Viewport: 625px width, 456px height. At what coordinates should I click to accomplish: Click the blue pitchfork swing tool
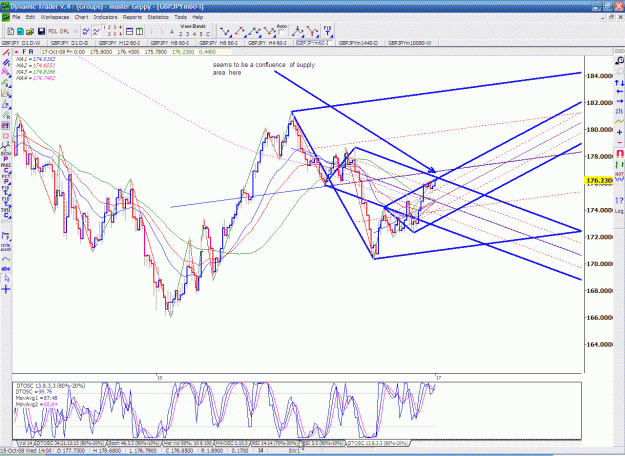[x=297, y=31]
